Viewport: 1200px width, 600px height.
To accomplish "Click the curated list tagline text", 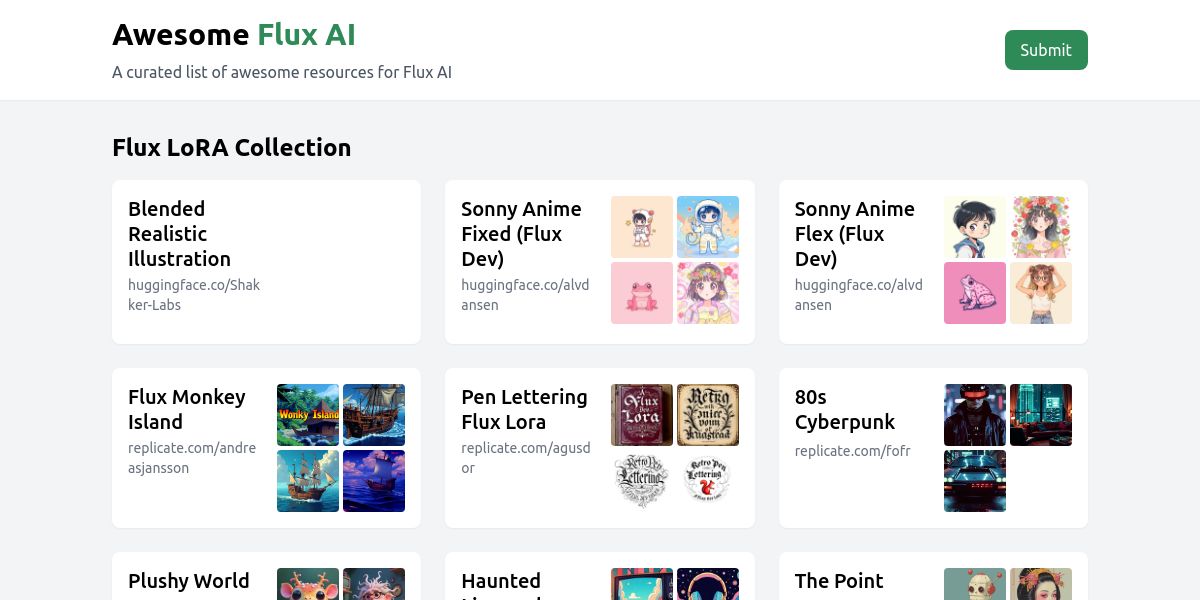I will [x=282, y=72].
